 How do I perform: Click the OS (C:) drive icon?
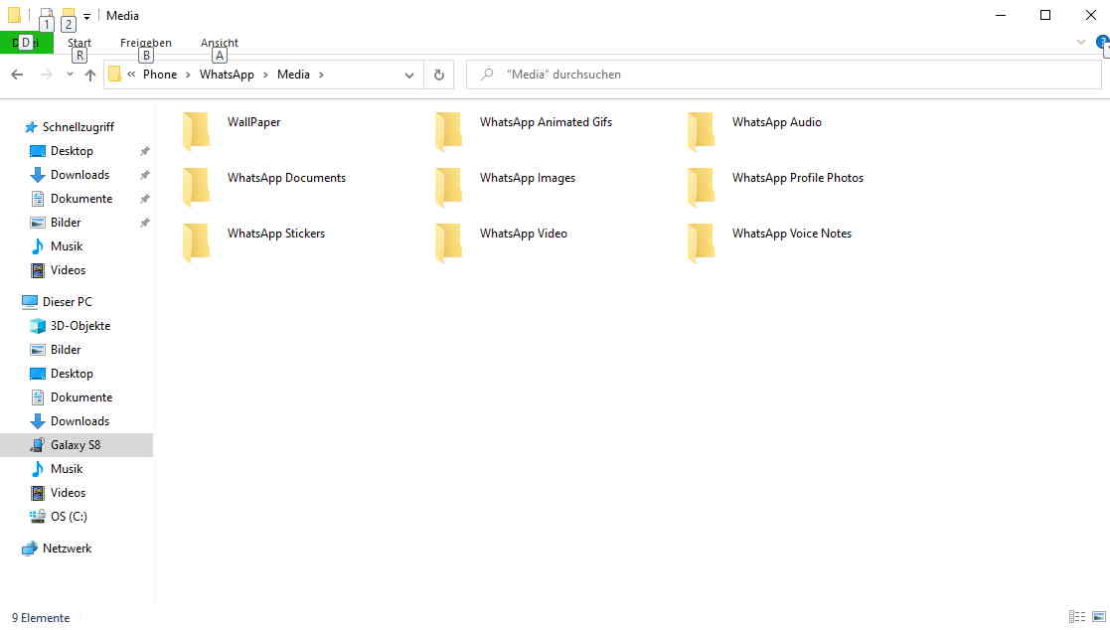38,516
